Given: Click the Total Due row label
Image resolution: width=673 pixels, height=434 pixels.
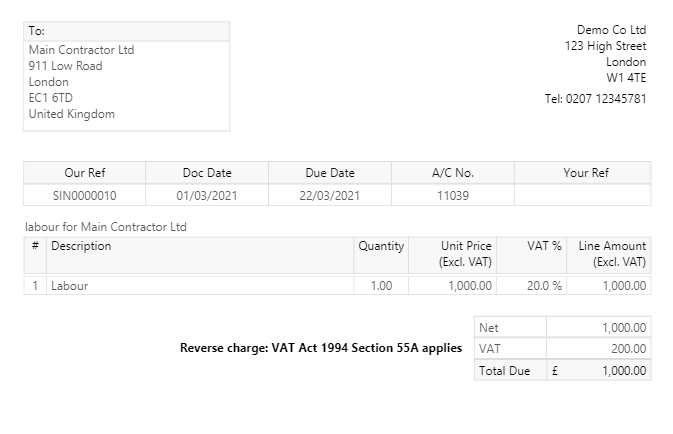Looking at the screenshot, I should tap(504, 370).
